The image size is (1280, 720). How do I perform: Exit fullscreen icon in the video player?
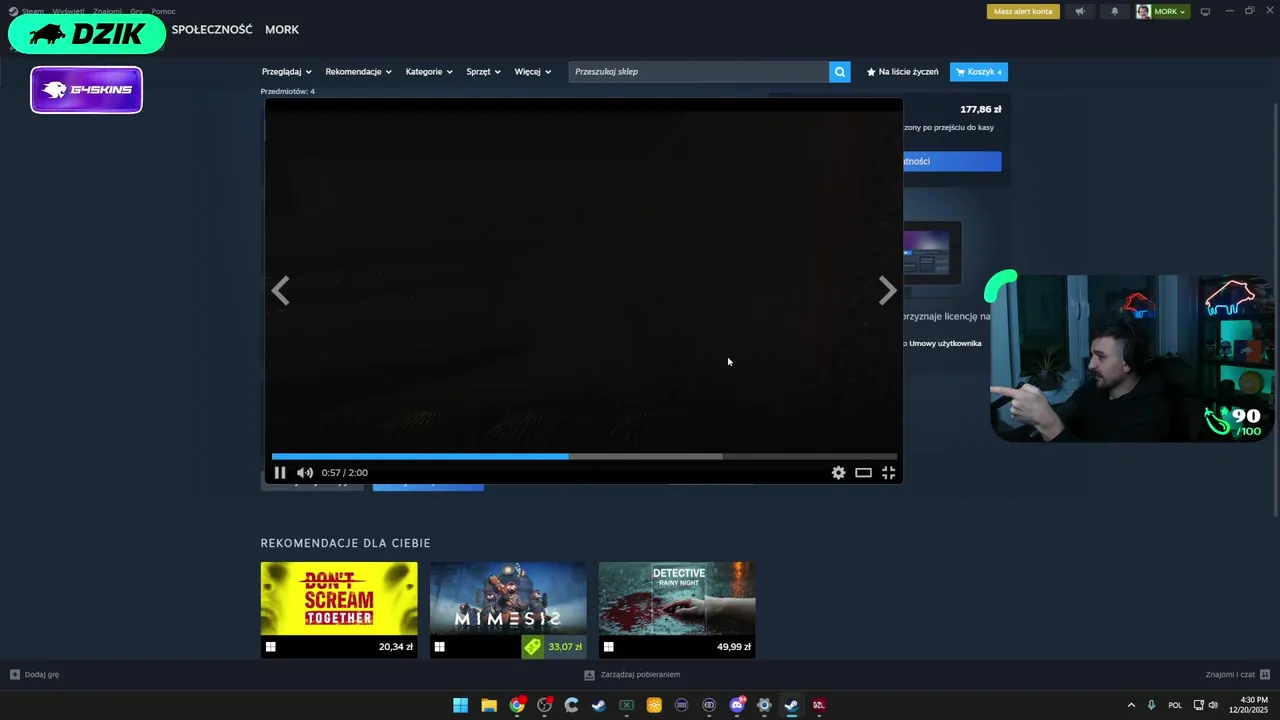[888, 473]
